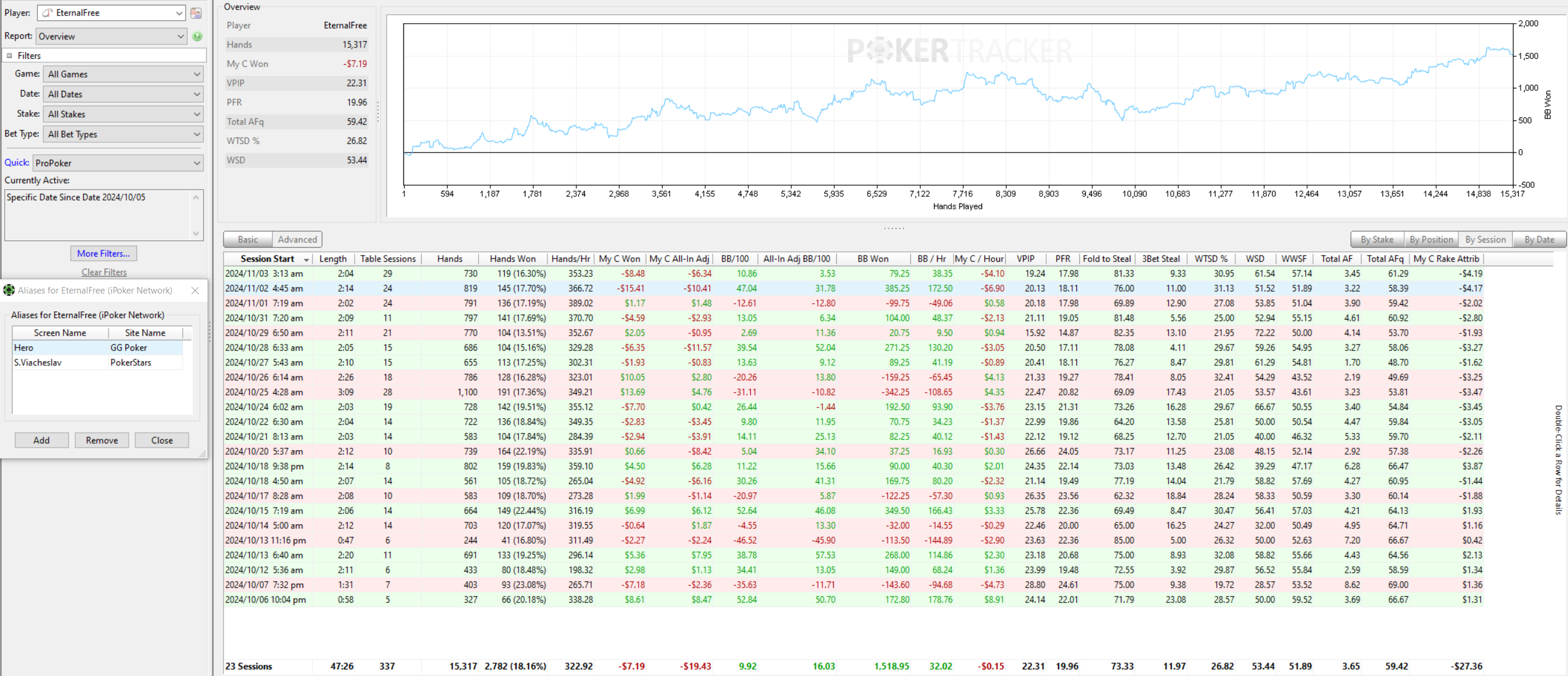Select session row 2024/10/25 4:28 am
1568x676 pixels.
(853, 393)
